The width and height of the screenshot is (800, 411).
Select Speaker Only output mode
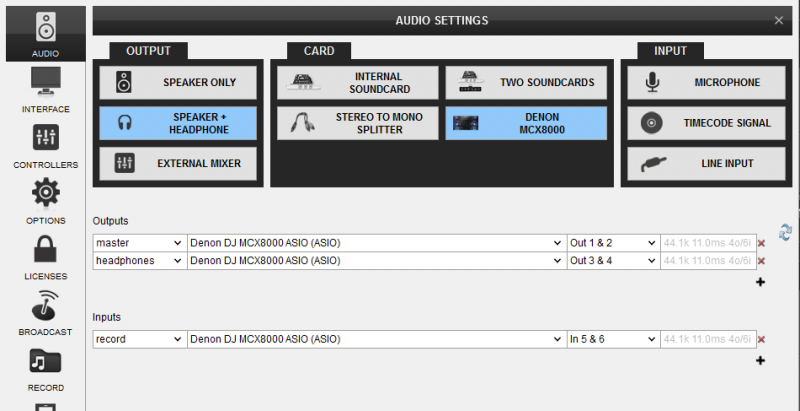click(x=178, y=83)
